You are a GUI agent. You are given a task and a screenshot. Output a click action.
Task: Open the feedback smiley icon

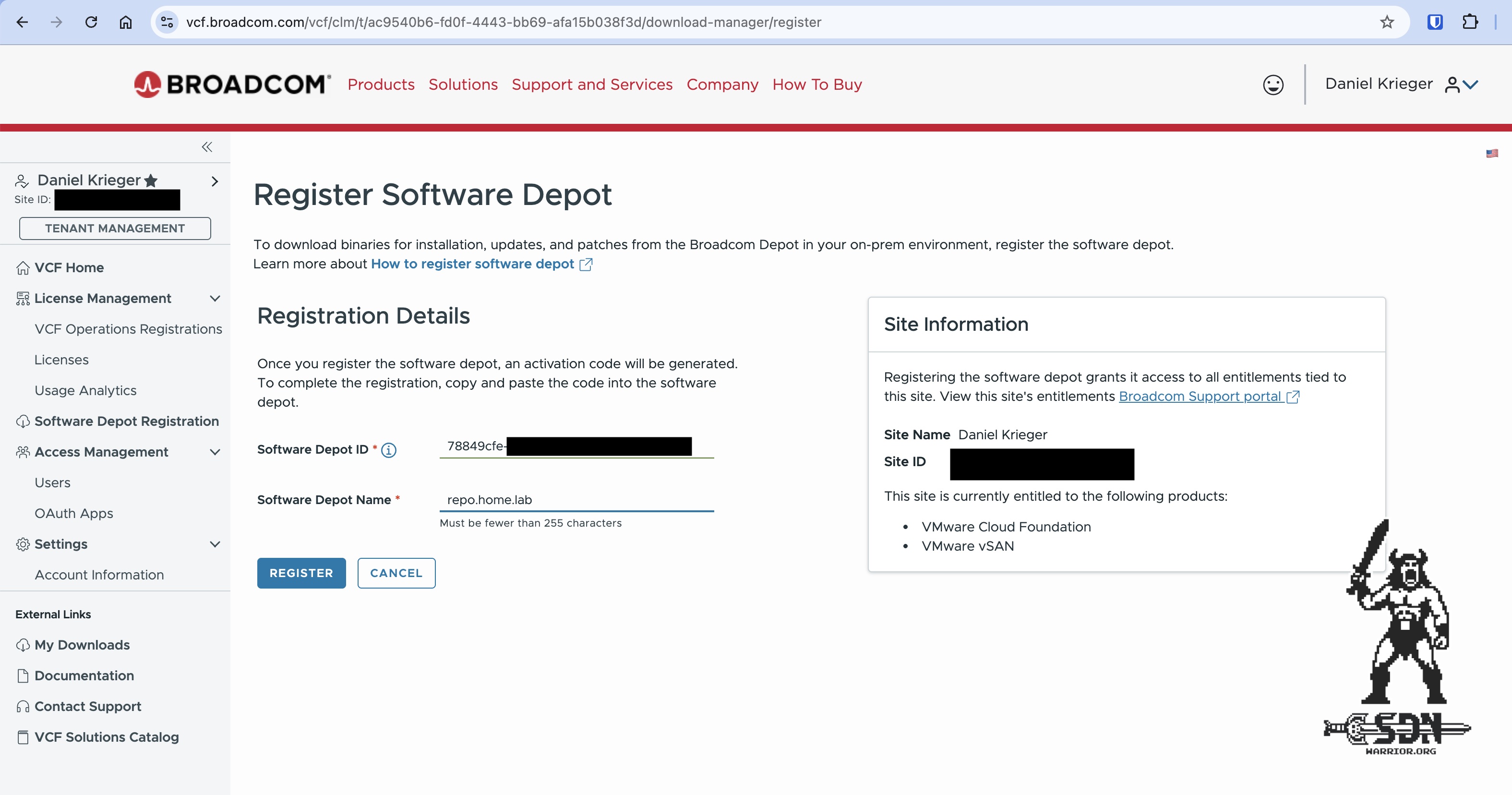(x=1273, y=84)
